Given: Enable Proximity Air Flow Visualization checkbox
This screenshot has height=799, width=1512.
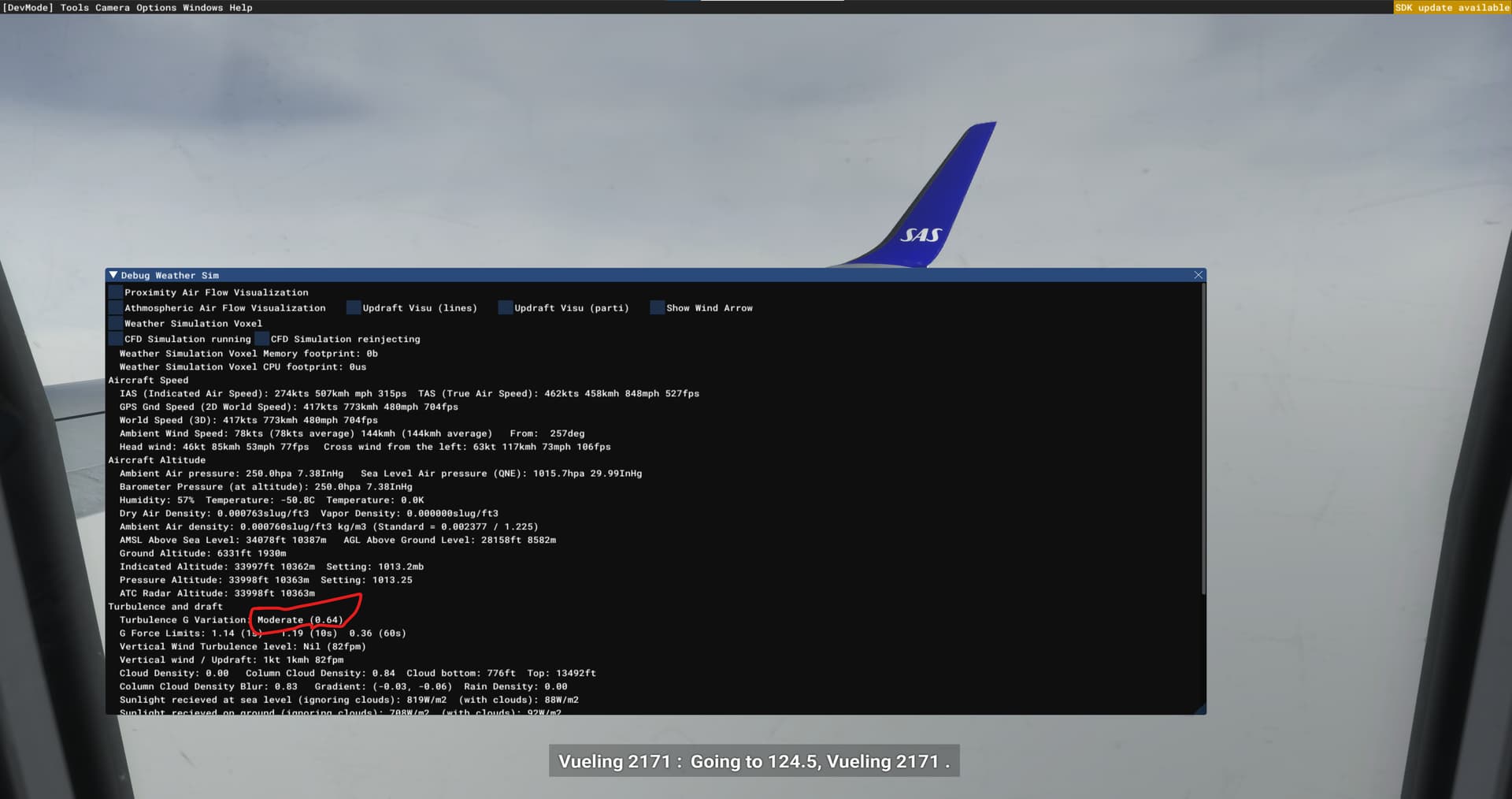Looking at the screenshot, I should pos(116,292).
